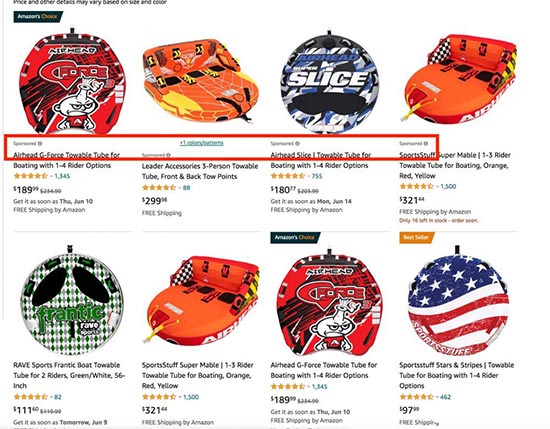550x429 pixels.
Task: Open Airhead Slice Towable Tube title link
Action: [321, 160]
